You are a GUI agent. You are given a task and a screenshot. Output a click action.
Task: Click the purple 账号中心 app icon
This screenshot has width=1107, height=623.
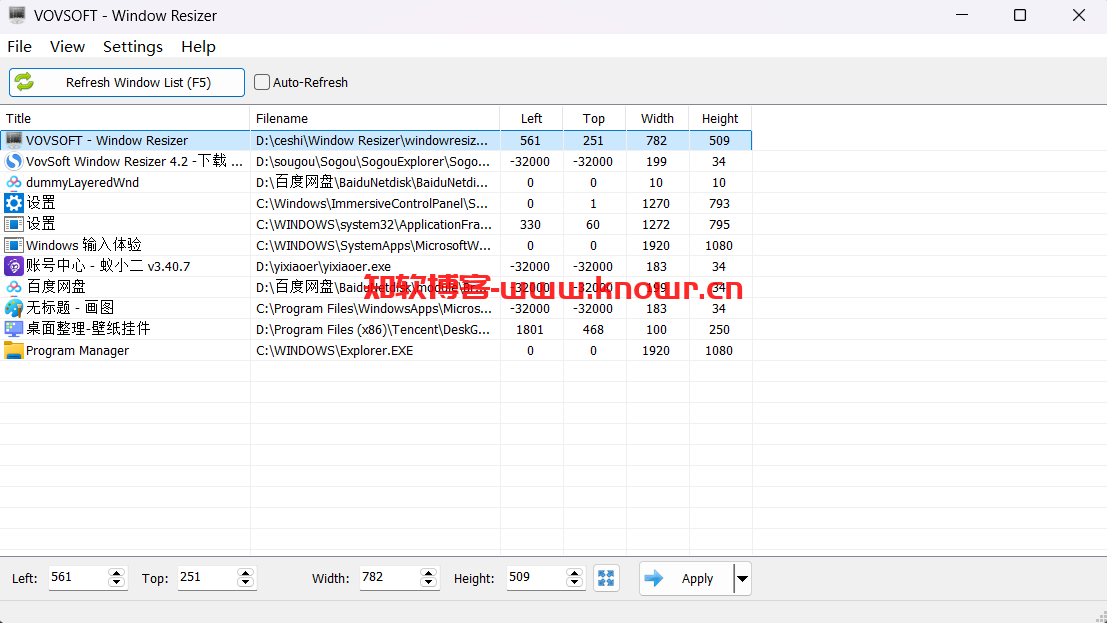click(13, 266)
